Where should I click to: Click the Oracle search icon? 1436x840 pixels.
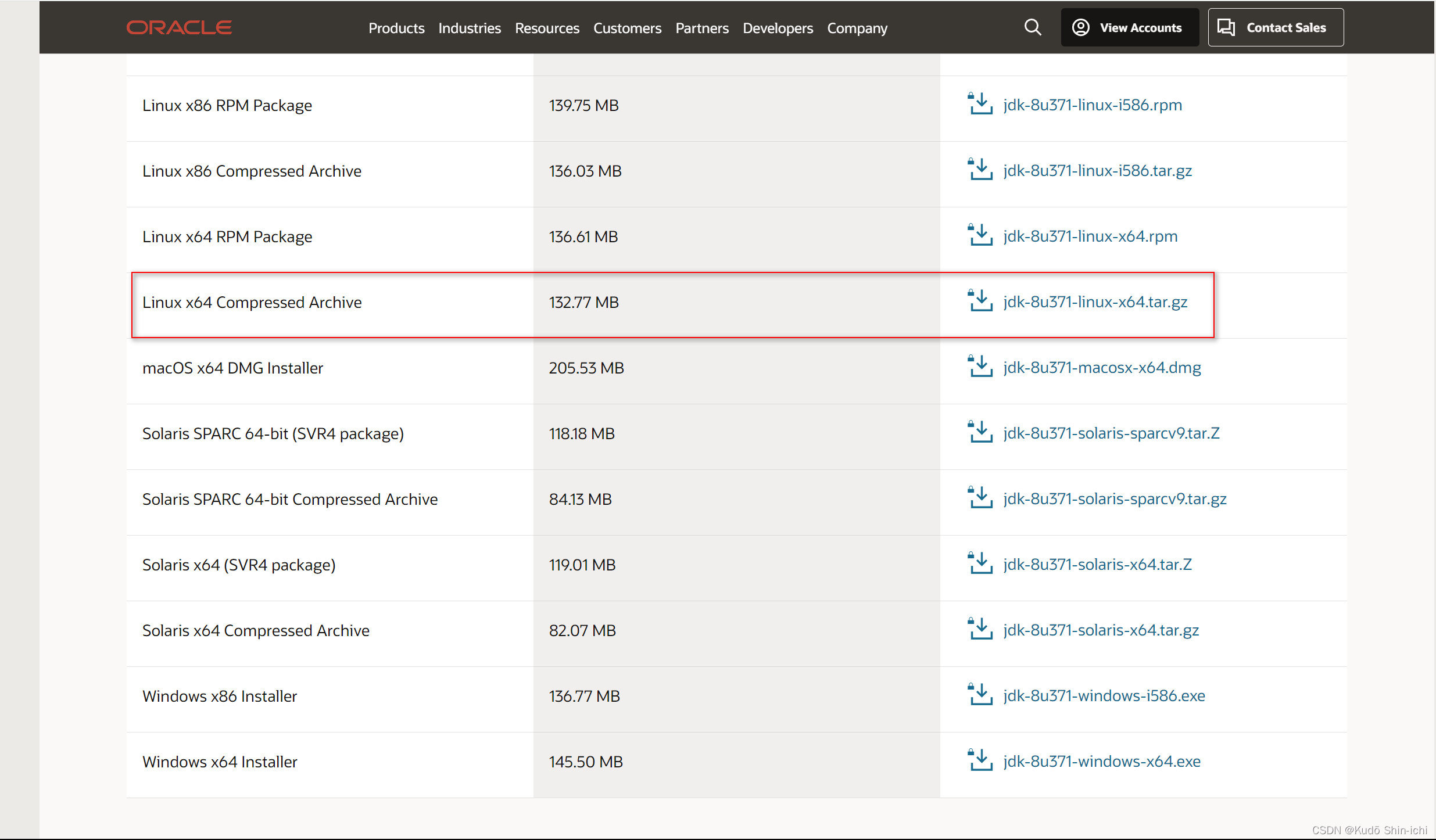pyautogui.click(x=1033, y=27)
